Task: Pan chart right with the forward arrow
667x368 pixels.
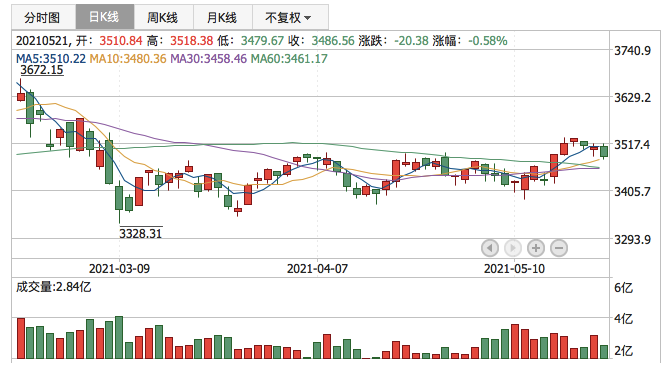Action: tap(513, 248)
